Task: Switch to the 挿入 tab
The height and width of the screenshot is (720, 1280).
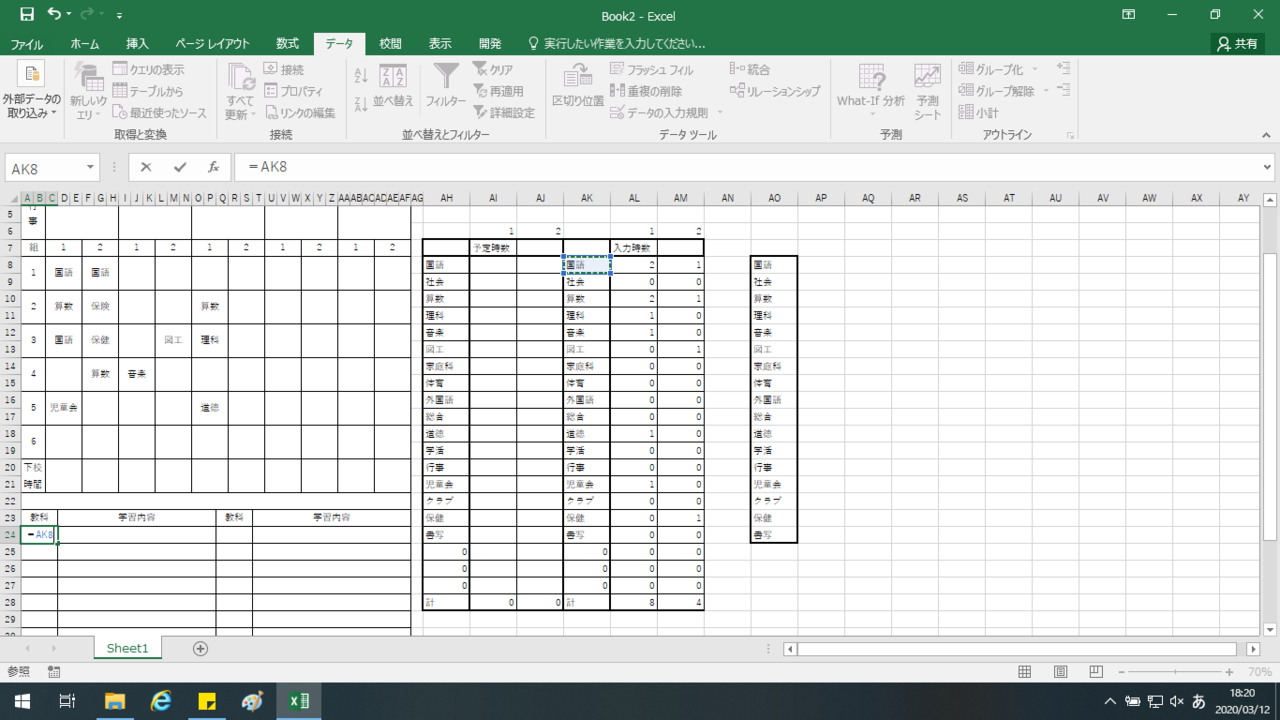Action: click(x=137, y=44)
